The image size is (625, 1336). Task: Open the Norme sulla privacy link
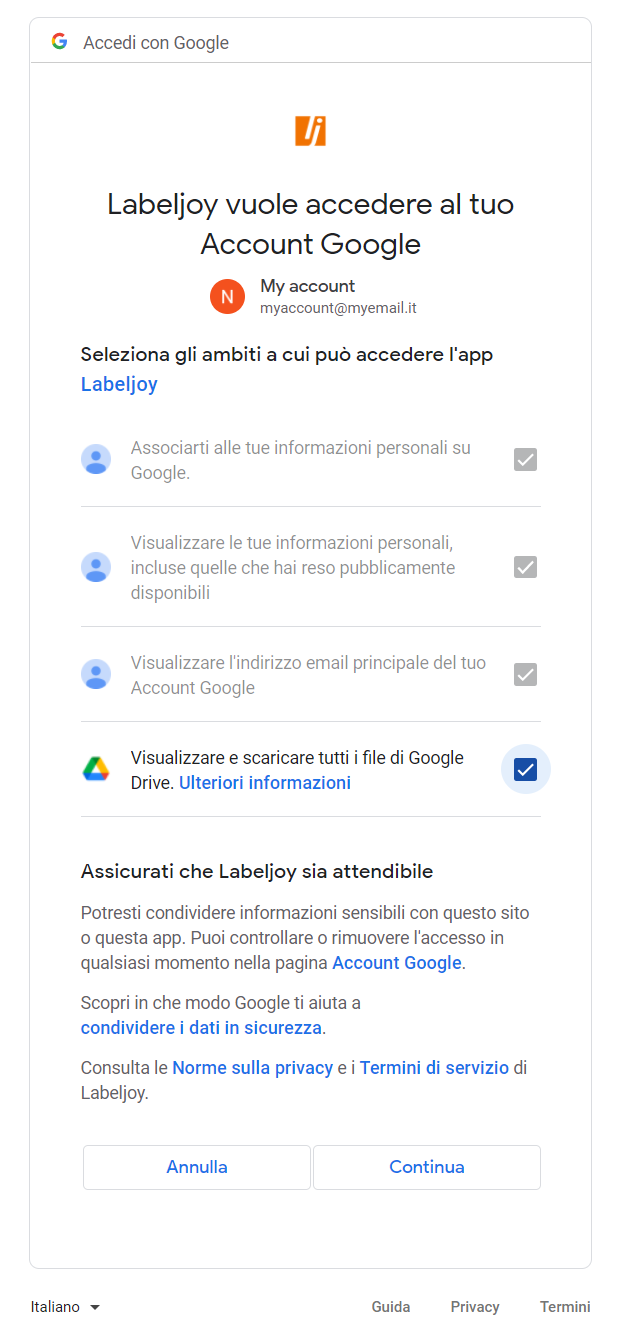pyautogui.click(x=253, y=1068)
